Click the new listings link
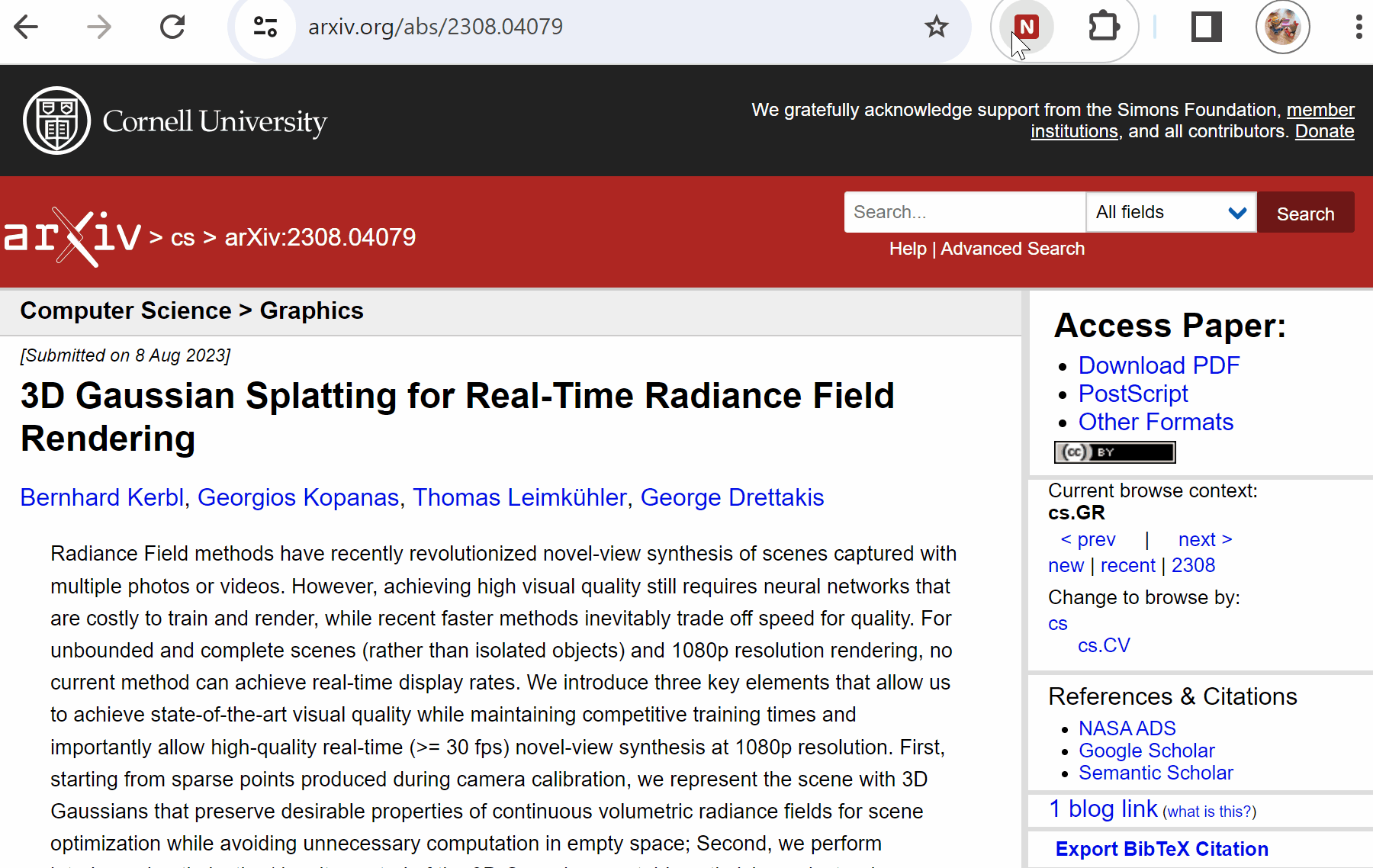1373x868 pixels. [x=1066, y=565]
